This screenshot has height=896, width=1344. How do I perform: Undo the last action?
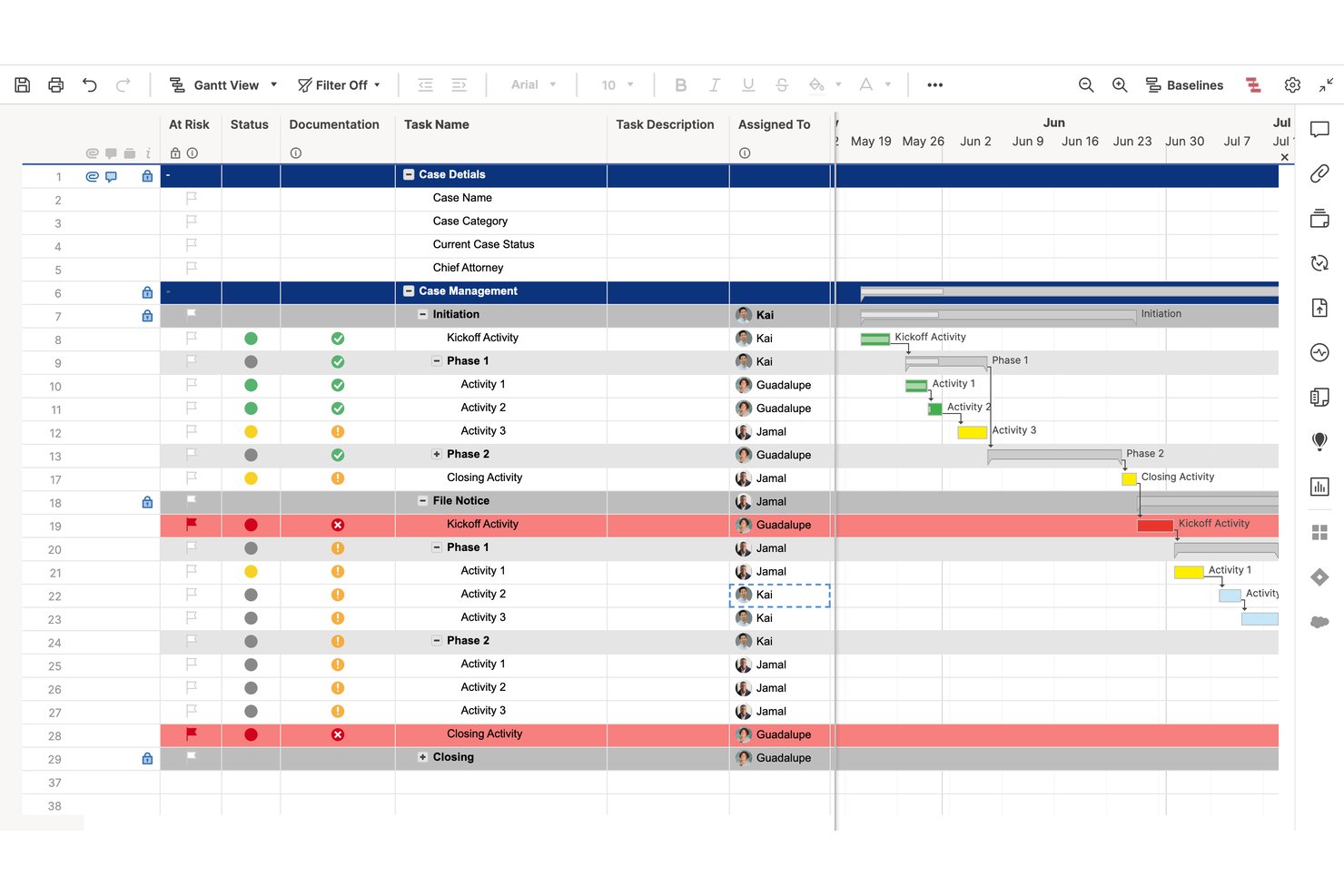click(x=90, y=84)
